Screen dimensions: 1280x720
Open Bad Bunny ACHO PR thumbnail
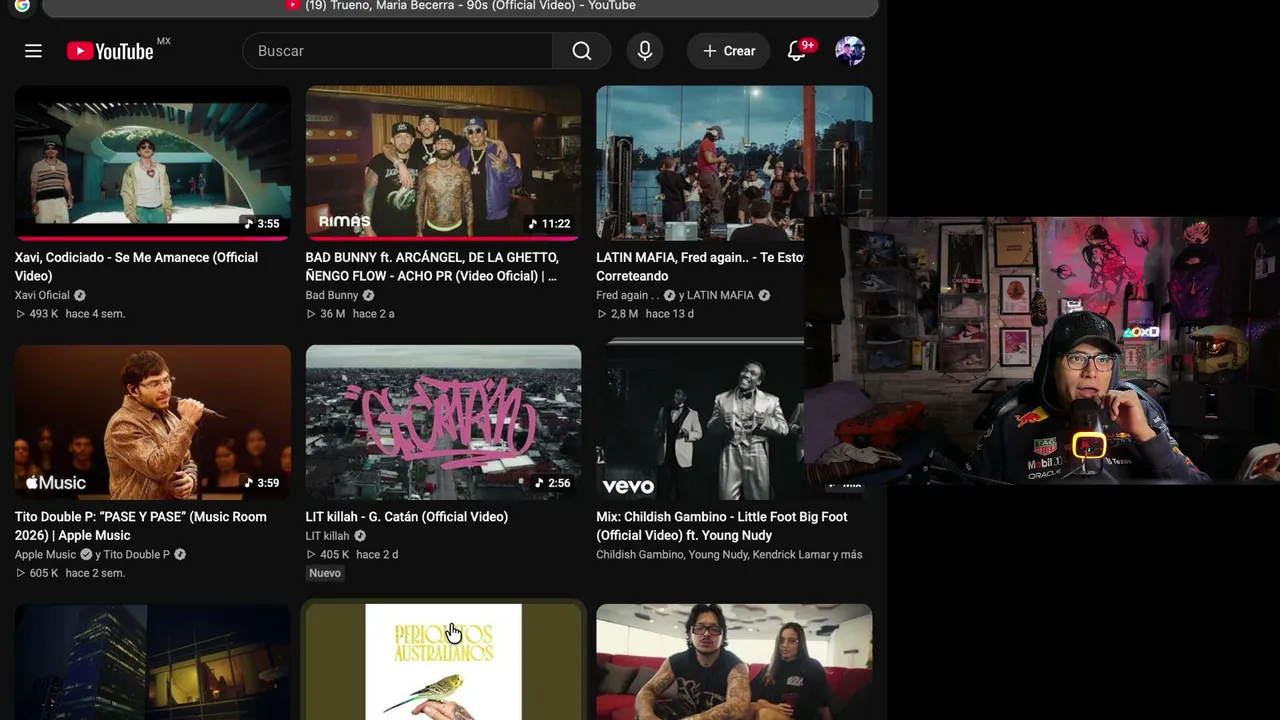point(443,163)
